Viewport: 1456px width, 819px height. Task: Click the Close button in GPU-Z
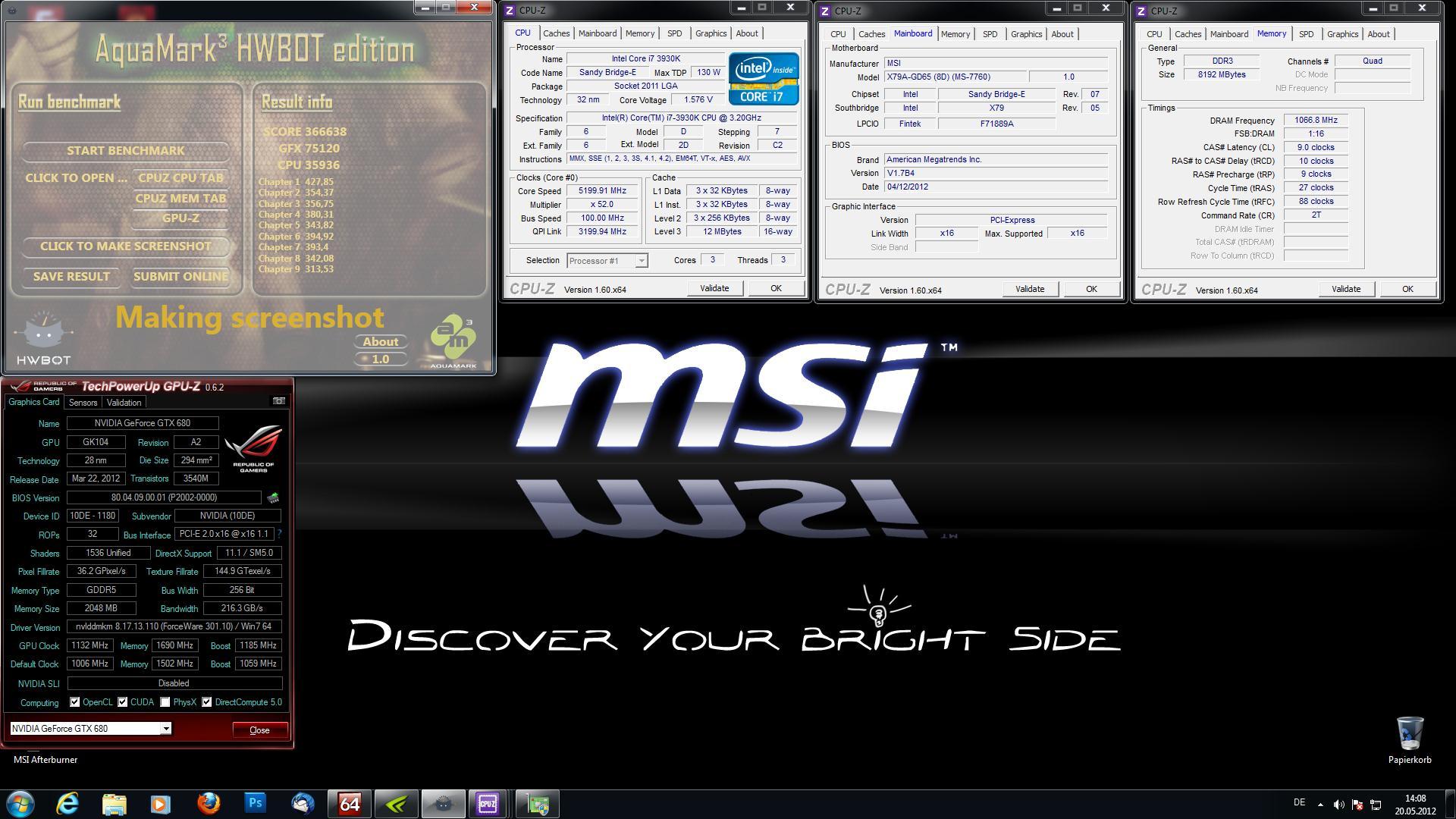[x=259, y=730]
